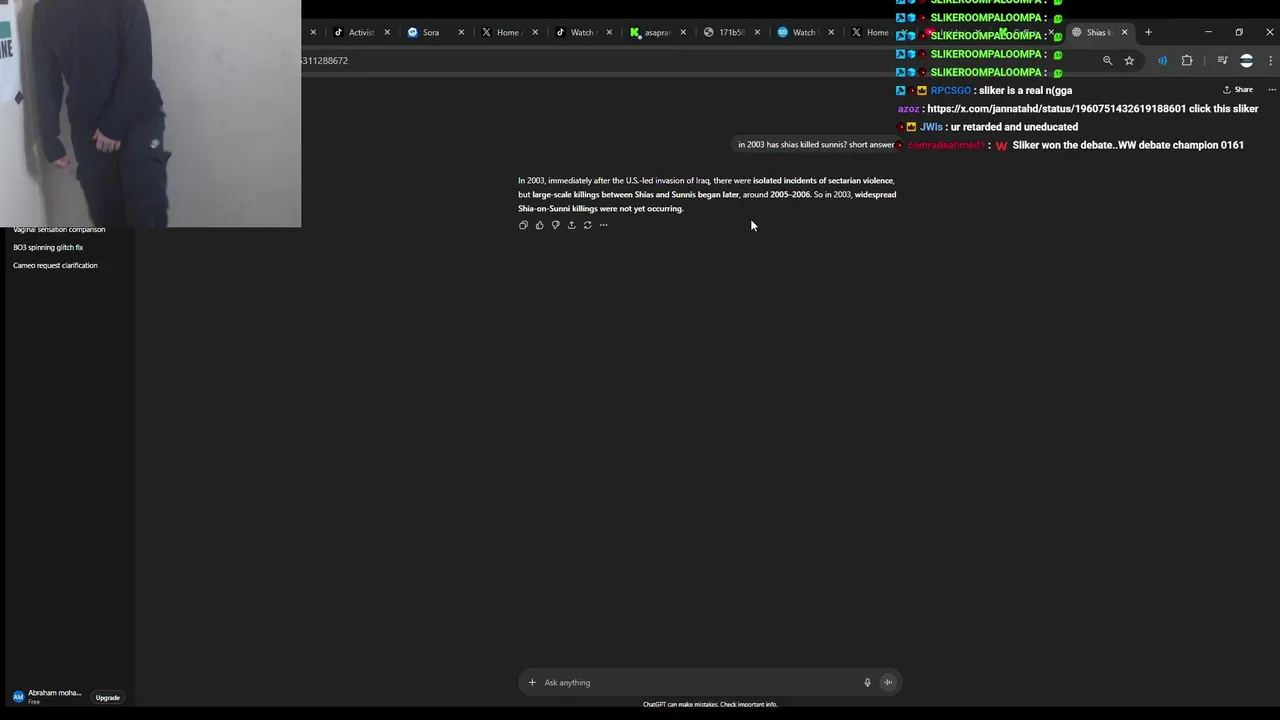Click the browser profile avatar

[x=1246, y=61]
